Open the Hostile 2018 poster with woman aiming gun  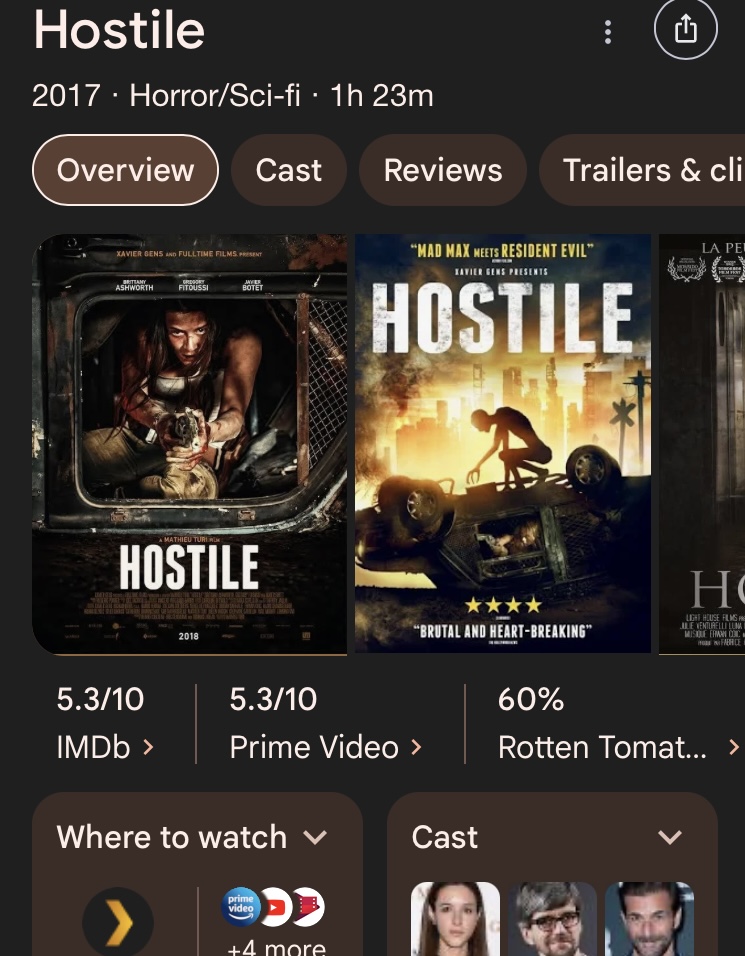pyautogui.click(x=190, y=444)
